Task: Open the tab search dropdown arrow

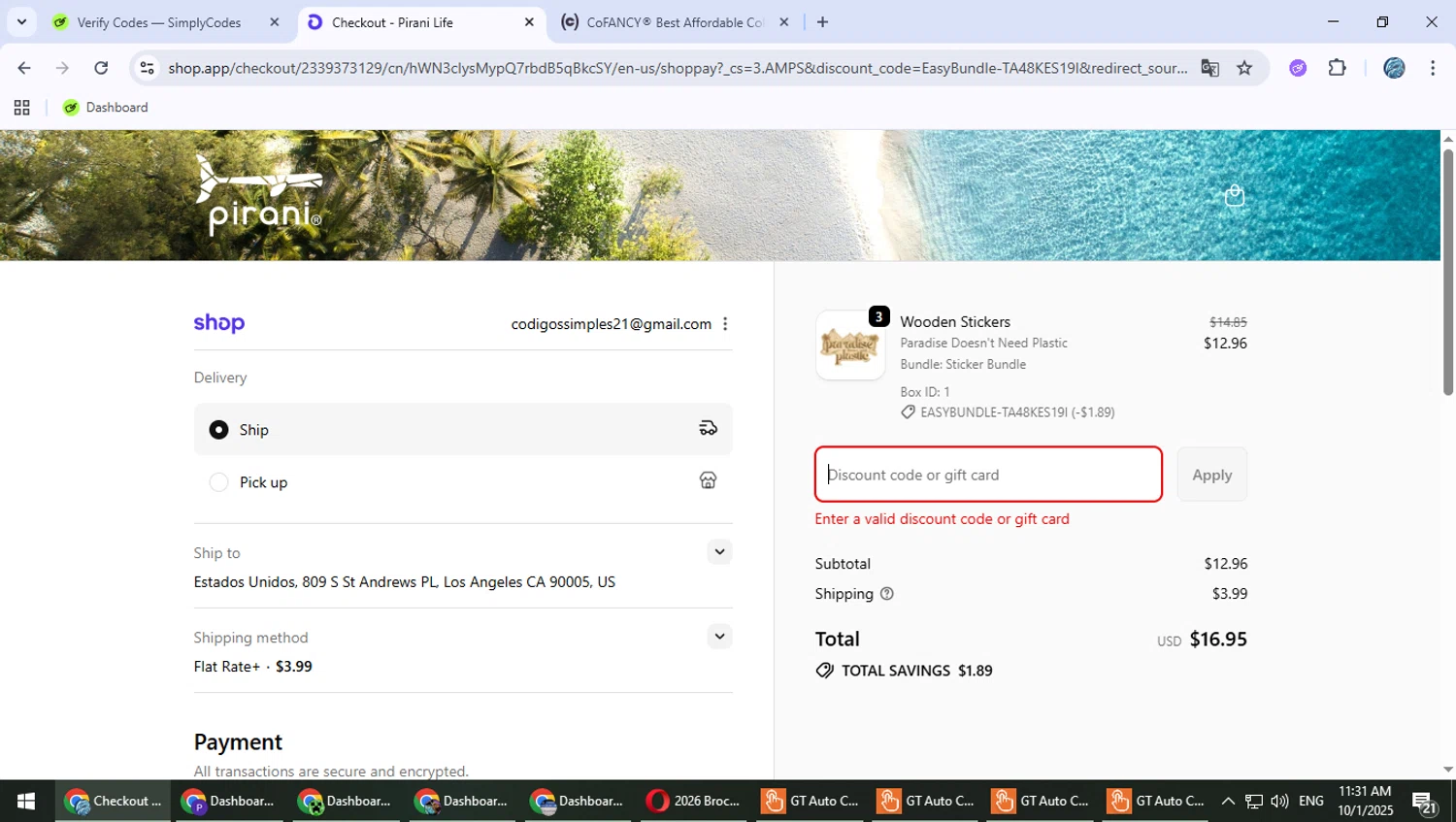Action: click(x=21, y=22)
